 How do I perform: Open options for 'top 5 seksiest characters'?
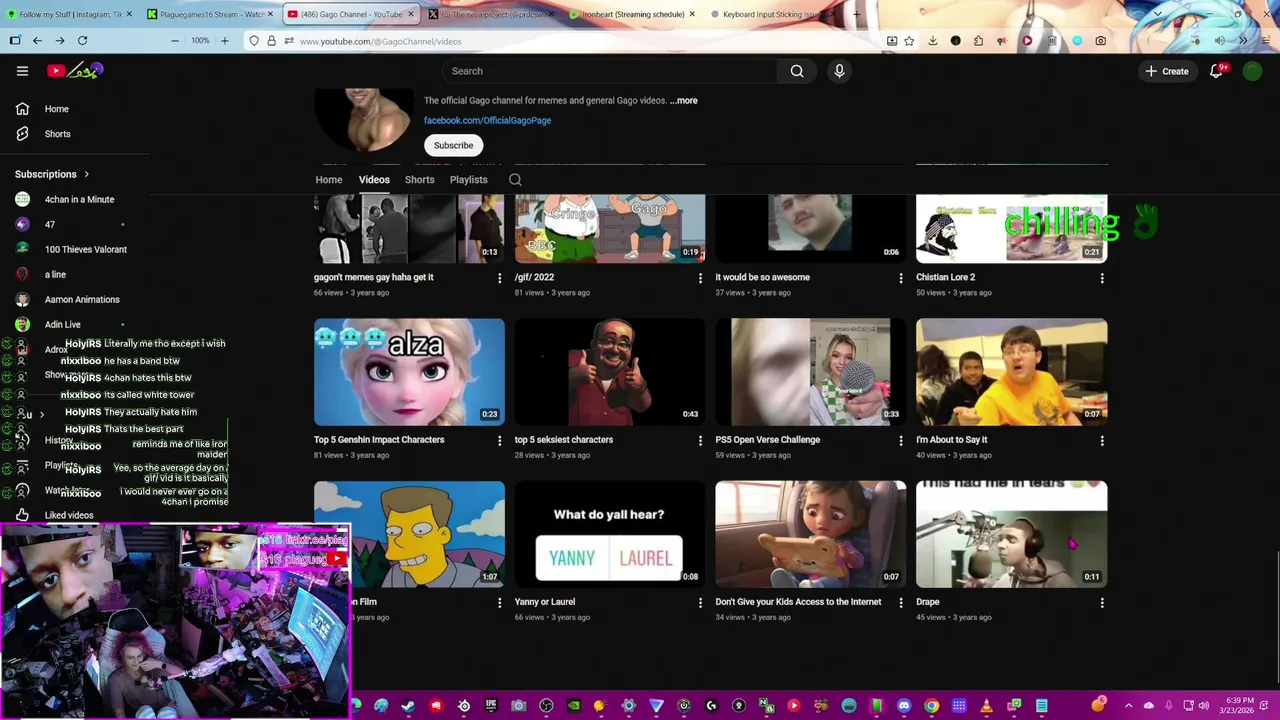(700, 440)
